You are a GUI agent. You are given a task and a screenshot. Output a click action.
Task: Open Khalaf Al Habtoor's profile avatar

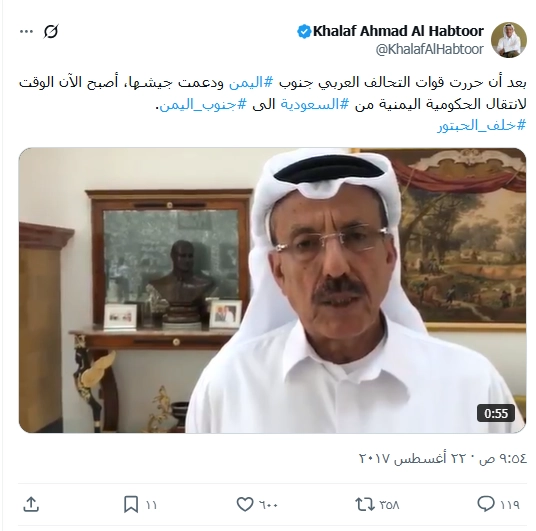pos(509,40)
